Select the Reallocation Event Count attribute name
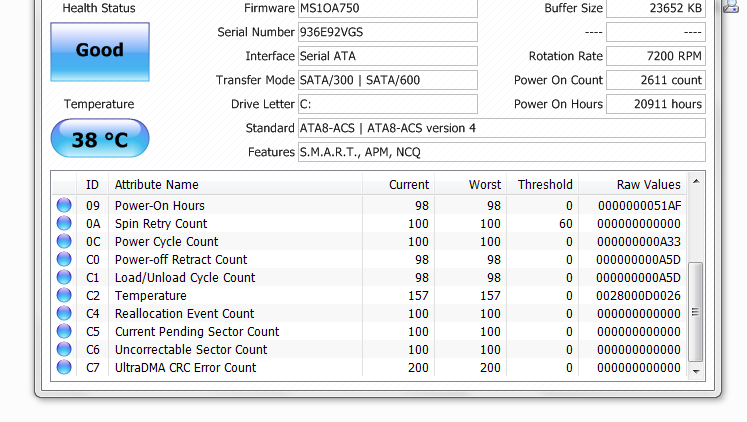747x422 pixels. click(184, 313)
